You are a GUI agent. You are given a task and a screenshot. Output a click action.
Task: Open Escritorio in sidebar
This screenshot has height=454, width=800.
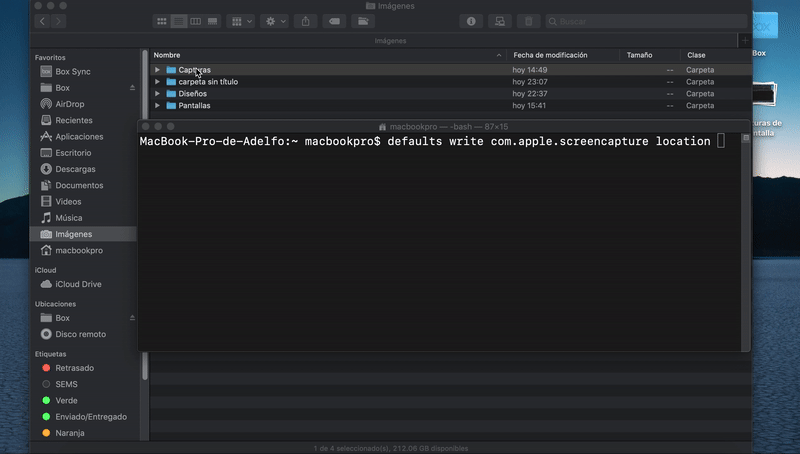73,153
